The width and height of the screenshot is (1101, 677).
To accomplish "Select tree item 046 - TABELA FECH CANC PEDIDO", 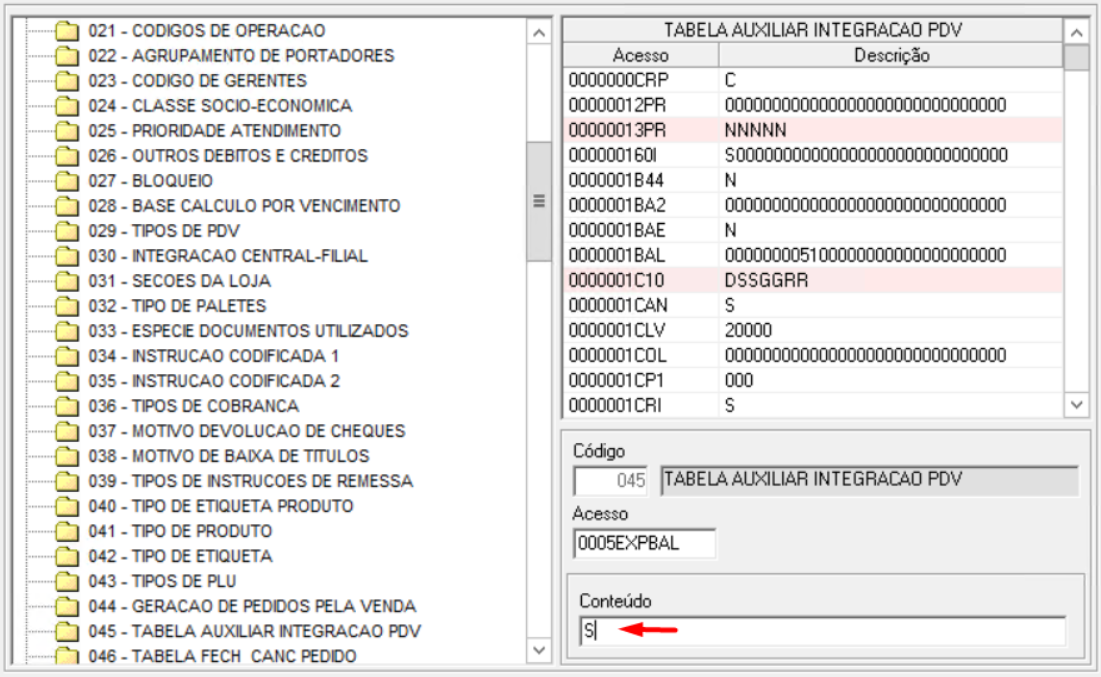I will (x=222, y=656).
